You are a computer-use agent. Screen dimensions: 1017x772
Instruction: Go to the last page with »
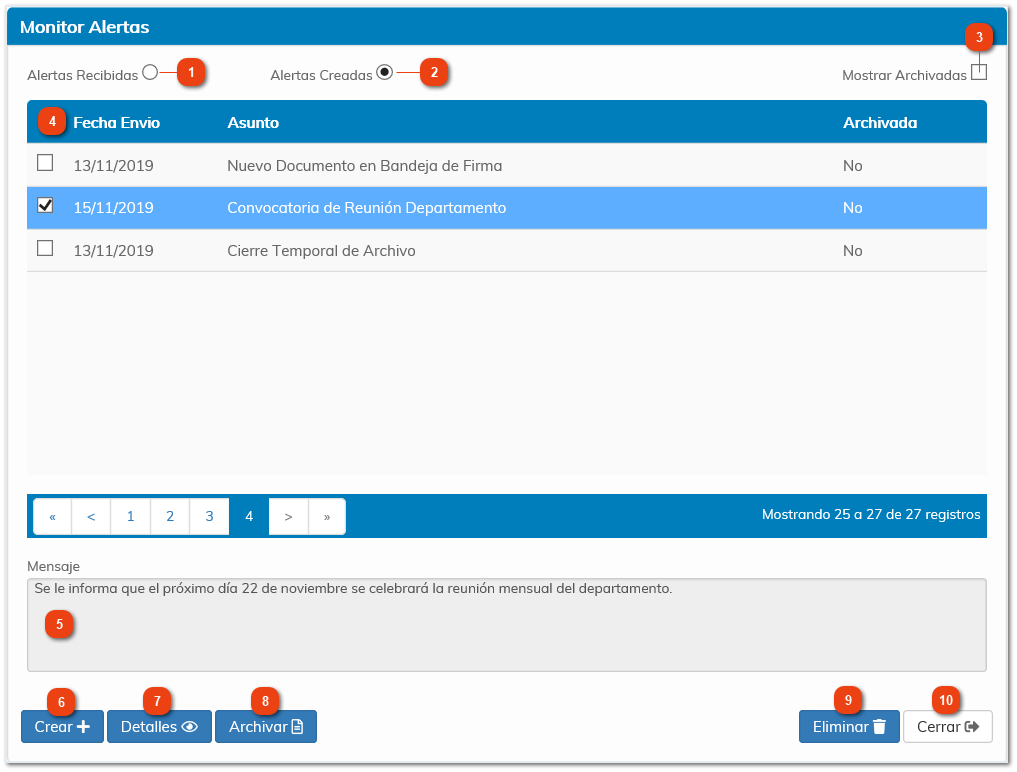(x=327, y=517)
